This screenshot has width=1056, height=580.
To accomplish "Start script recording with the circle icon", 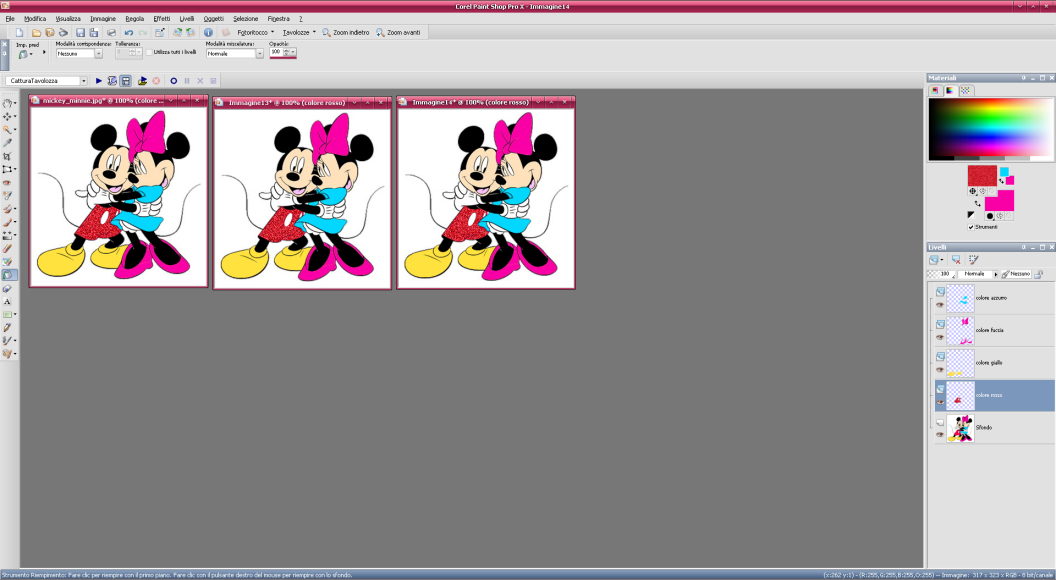I will point(174,81).
